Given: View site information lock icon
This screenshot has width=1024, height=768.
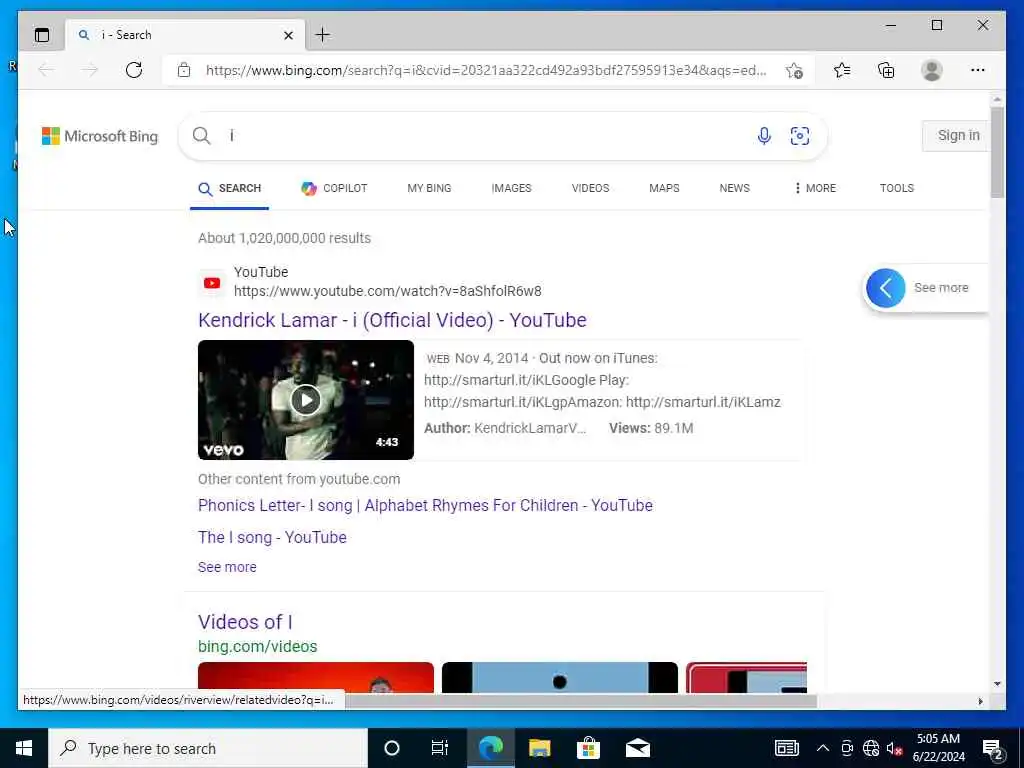Looking at the screenshot, I should (184, 70).
